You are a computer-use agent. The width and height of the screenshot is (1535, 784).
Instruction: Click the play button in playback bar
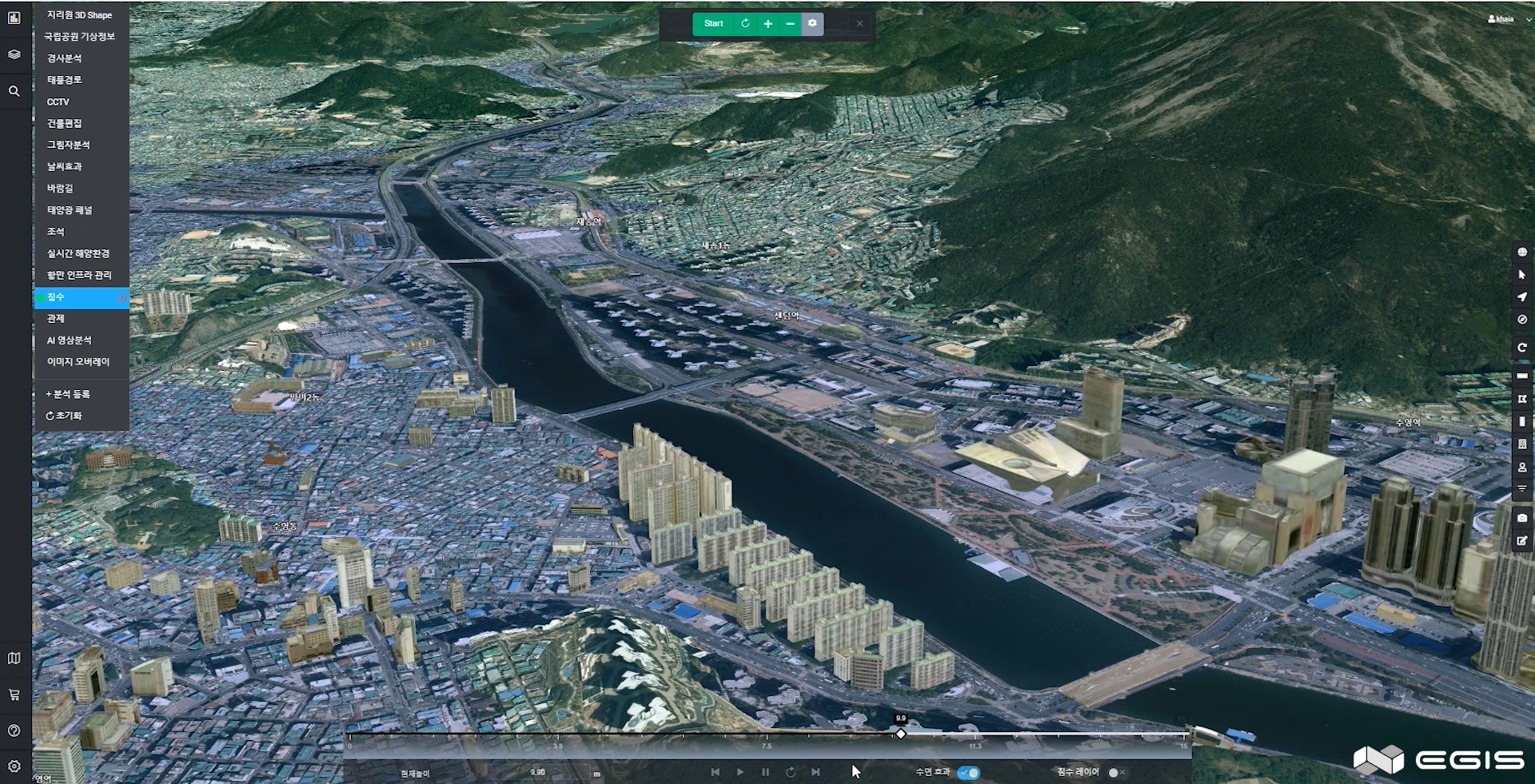740,772
